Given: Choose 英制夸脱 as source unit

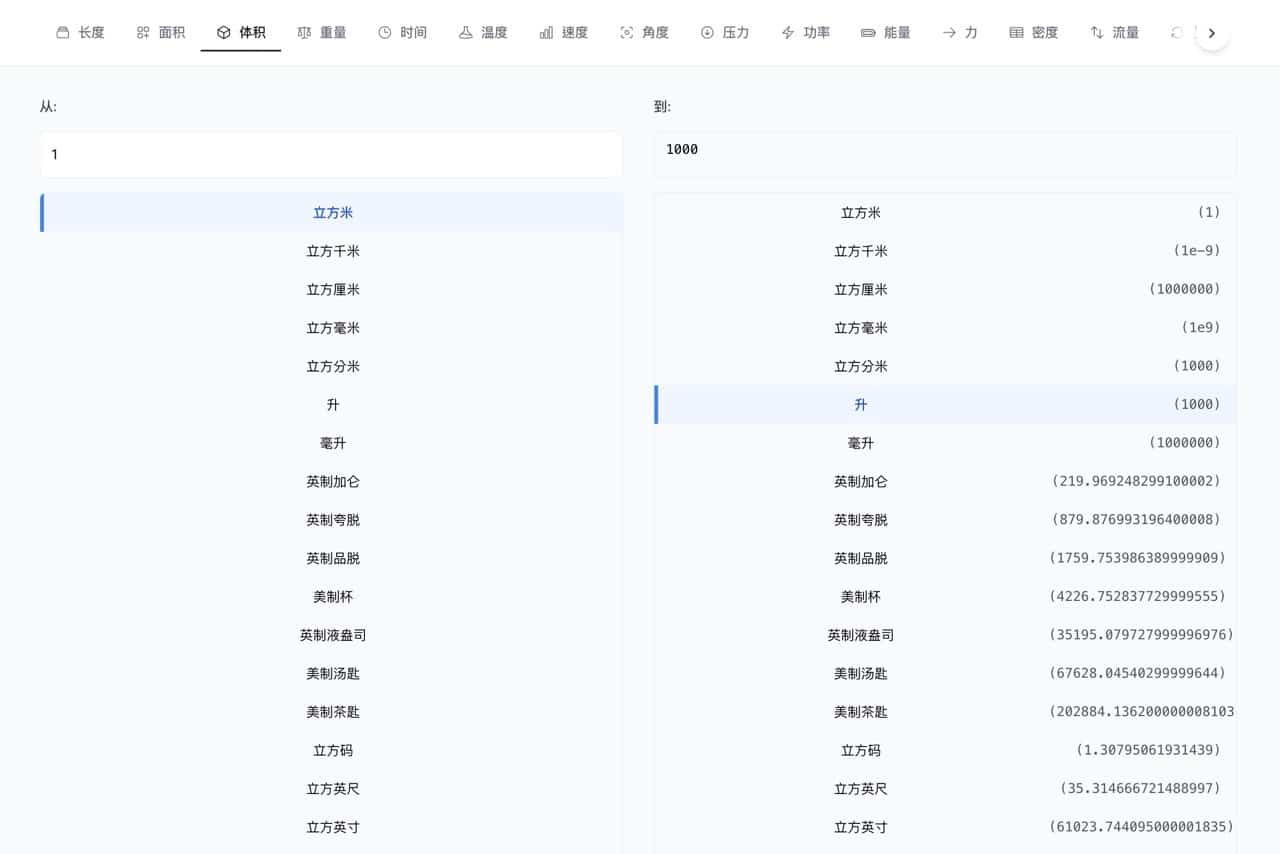Looking at the screenshot, I should pyautogui.click(x=331, y=520).
